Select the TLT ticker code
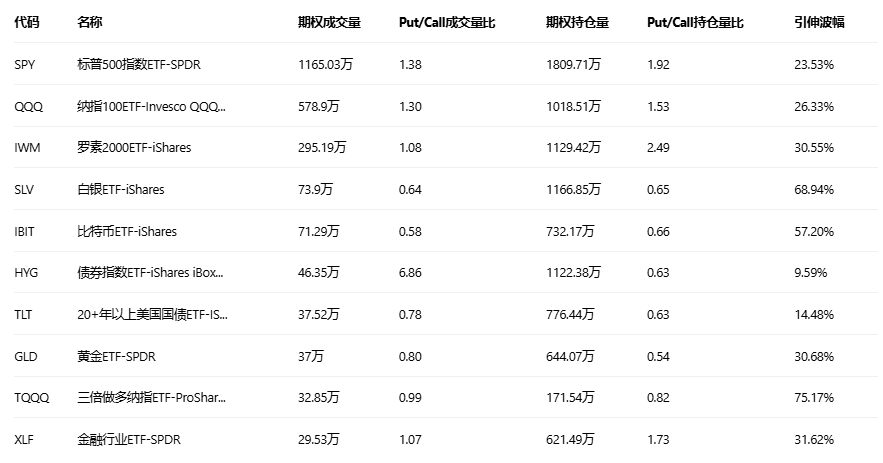Viewport: 883px width, 463px height. (24, 314)
